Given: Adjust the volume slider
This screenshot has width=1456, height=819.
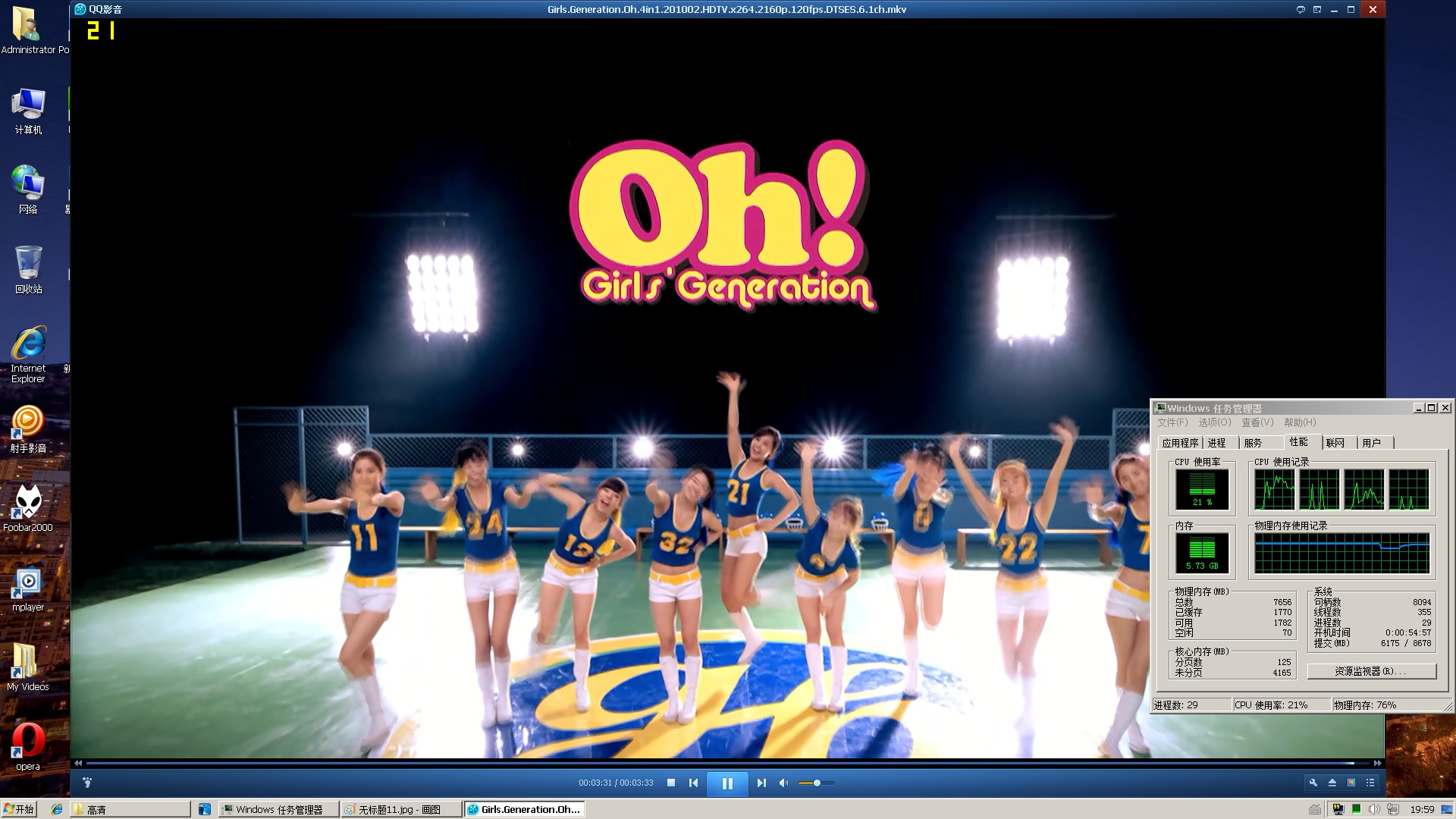Looking at the screenshot, I should [x=816, y=783].
